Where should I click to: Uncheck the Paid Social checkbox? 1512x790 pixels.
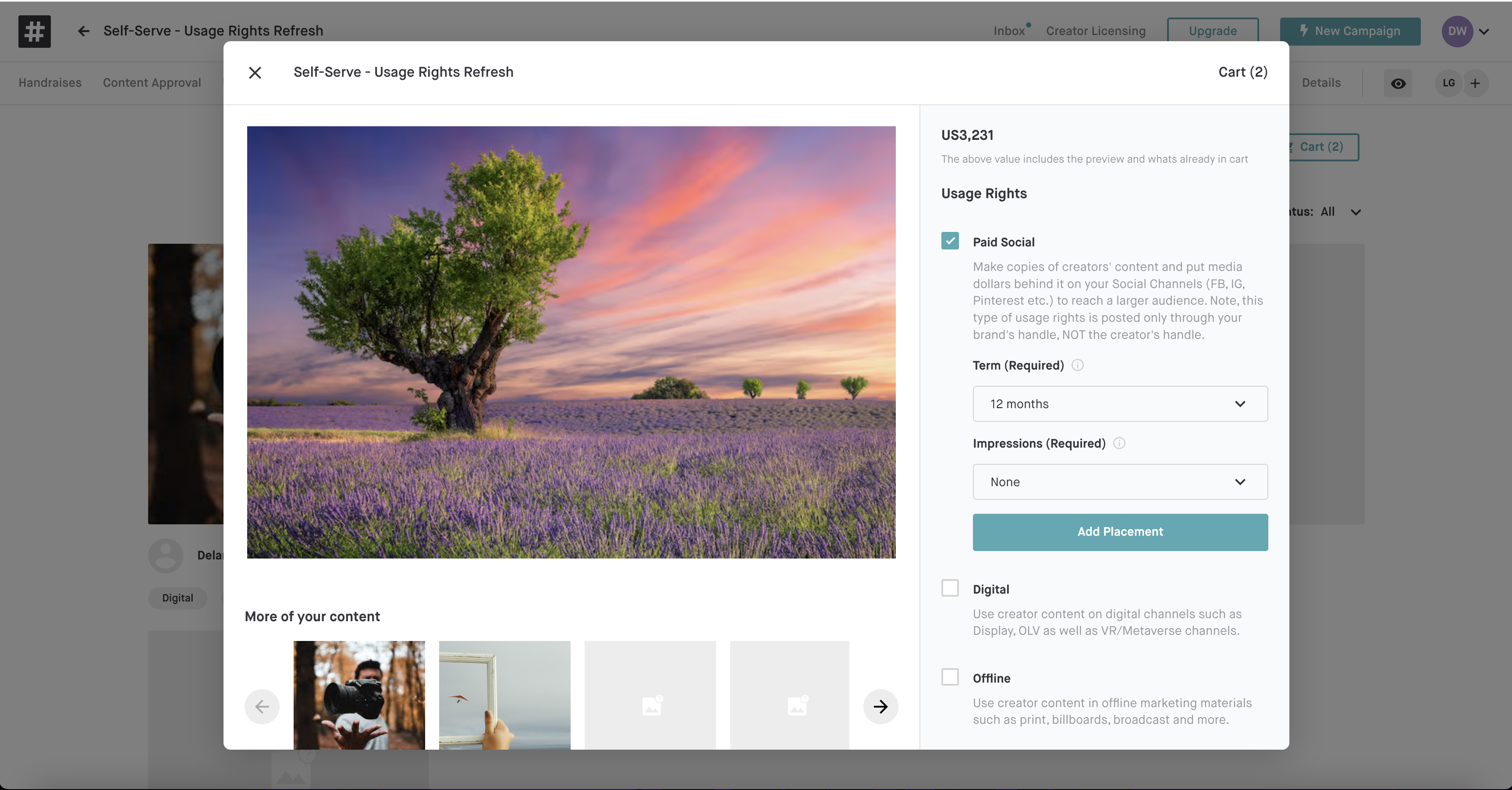pyautogui.click(x=950, y=241)
